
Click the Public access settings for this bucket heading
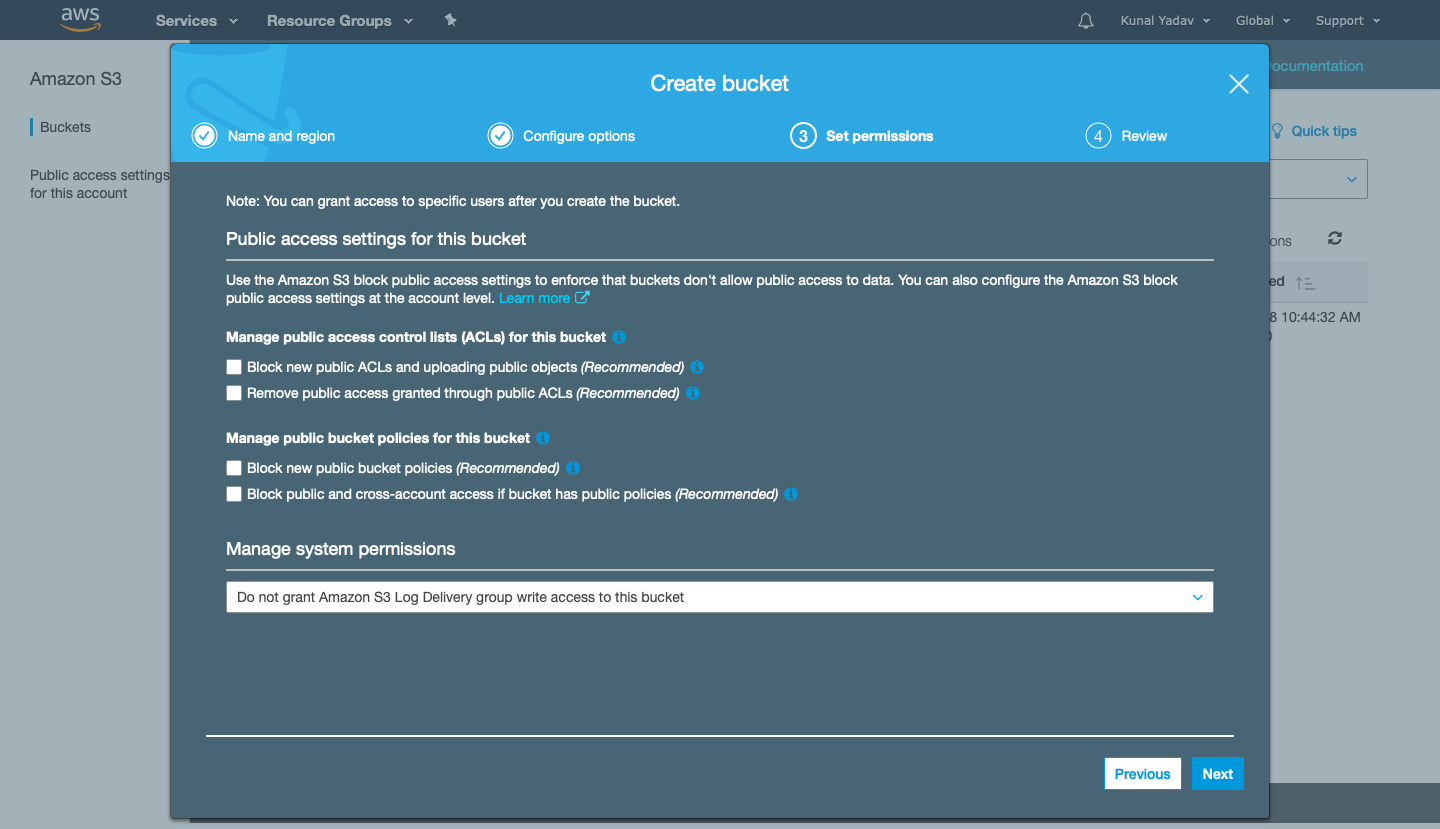(x=376, y=239)
